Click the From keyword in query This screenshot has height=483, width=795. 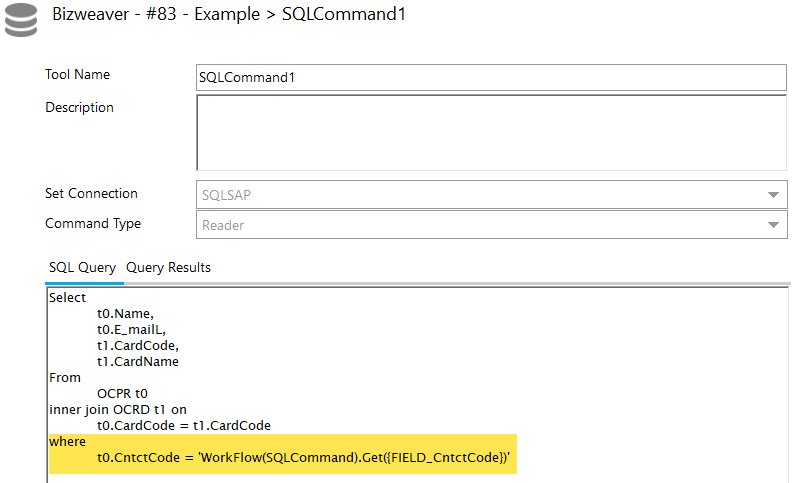(65, 378)
